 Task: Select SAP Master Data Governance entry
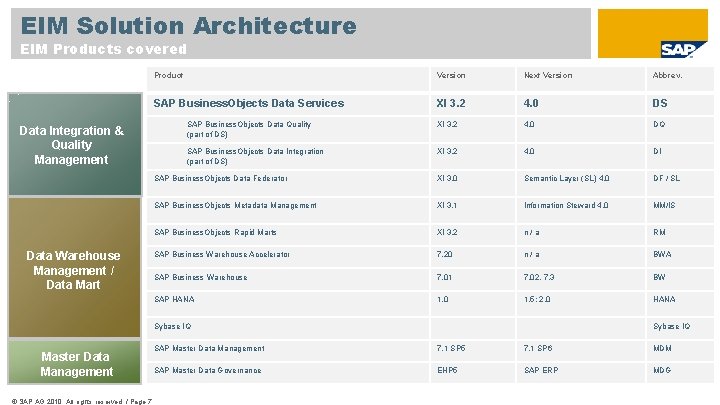pos(208,370)
